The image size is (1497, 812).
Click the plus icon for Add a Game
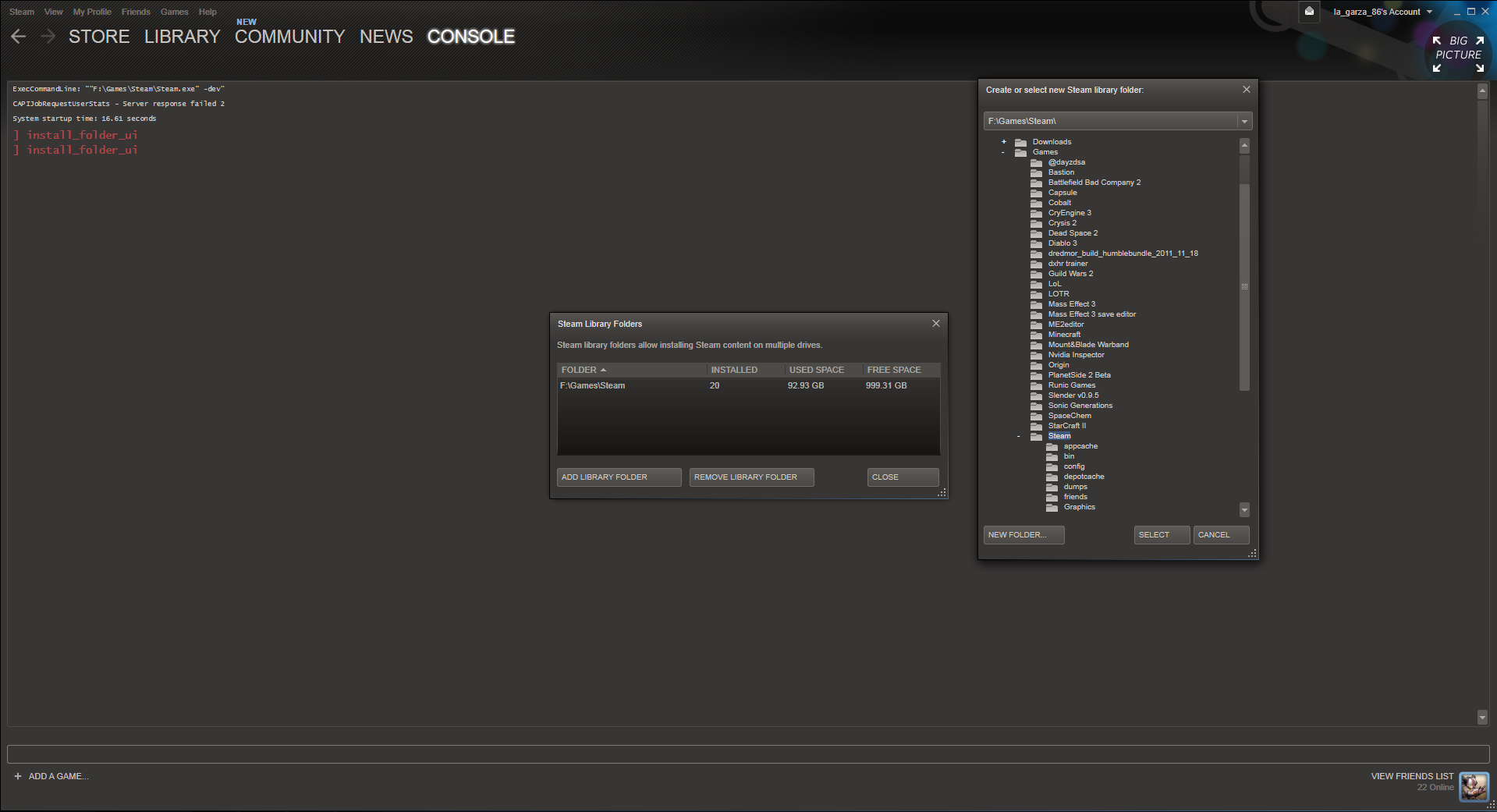[x=18, y=776]
